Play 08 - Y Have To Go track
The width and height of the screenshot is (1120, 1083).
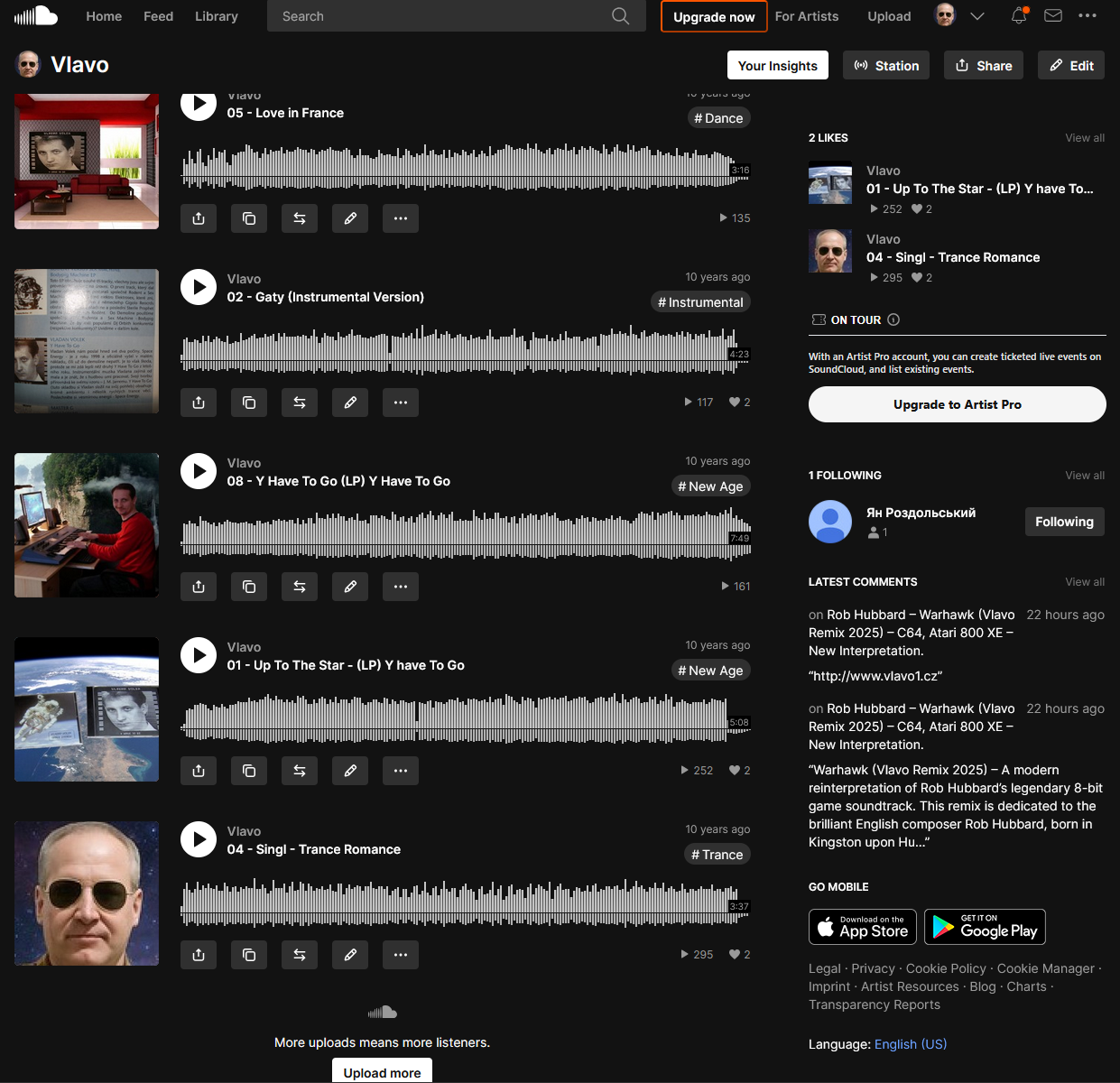199,471
